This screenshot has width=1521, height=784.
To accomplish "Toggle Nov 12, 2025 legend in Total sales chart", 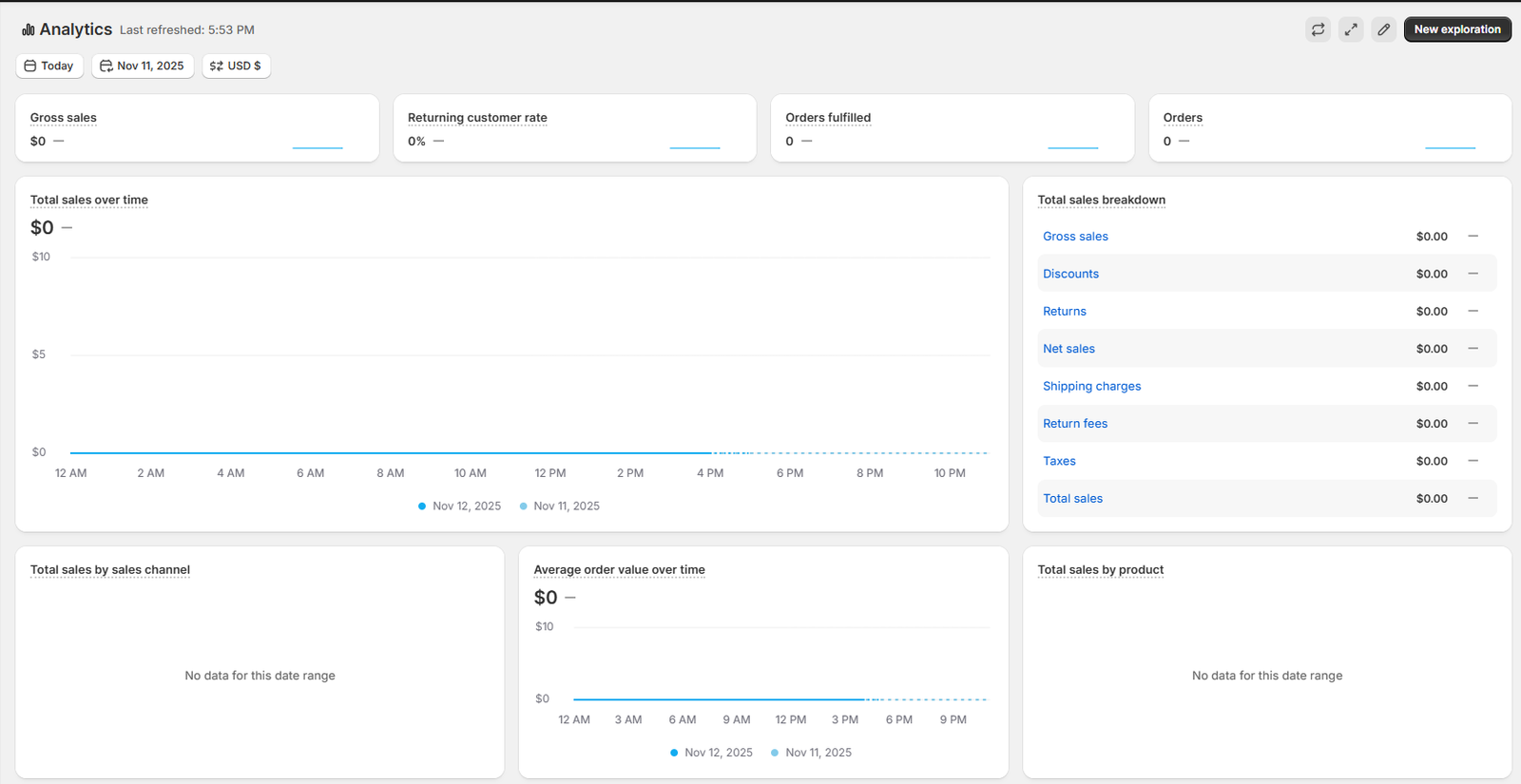I will (459, 507).
